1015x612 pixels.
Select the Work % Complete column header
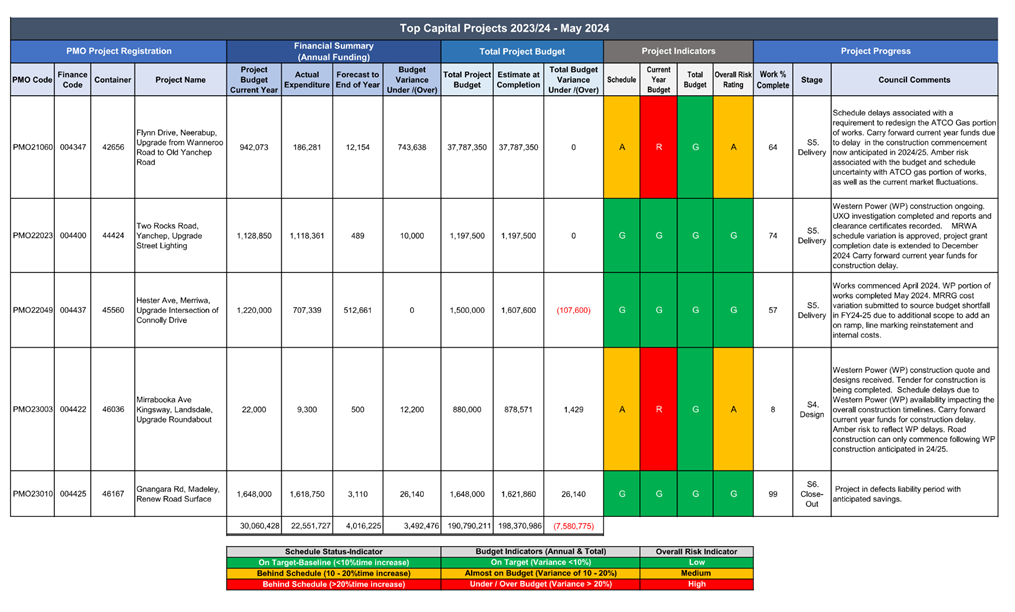[x=773, y=79]
